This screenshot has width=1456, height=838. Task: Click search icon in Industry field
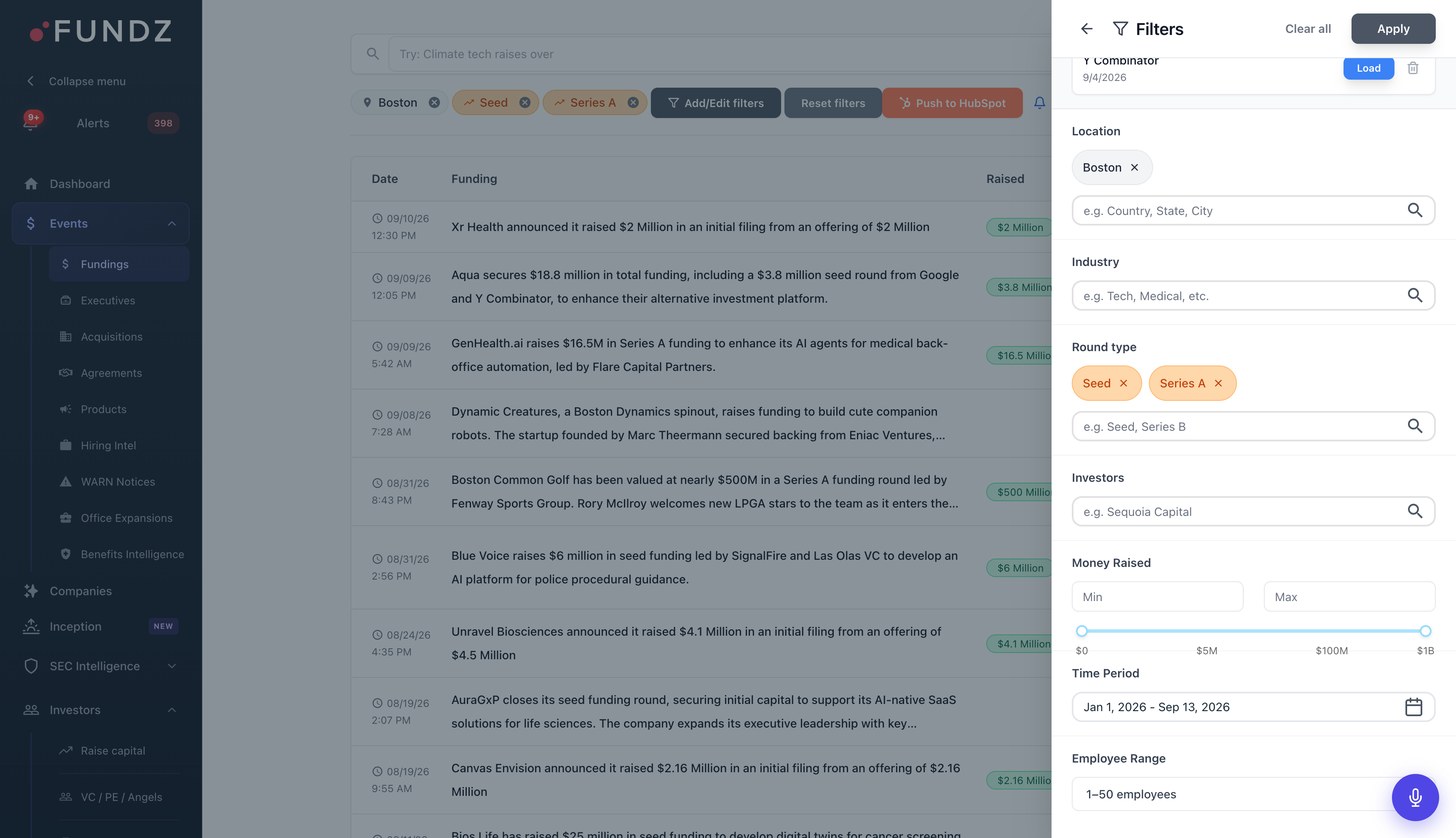pos(1414,296)
